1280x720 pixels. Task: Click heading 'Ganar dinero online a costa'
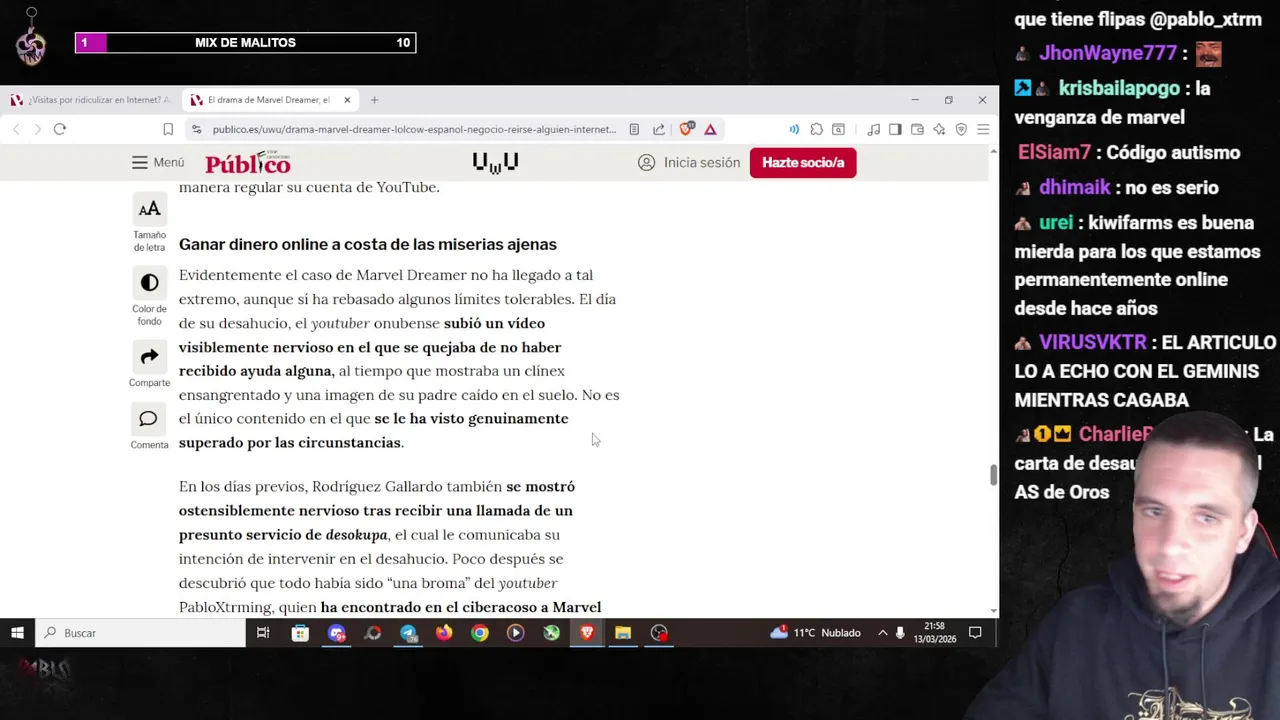pyautogui.click(x=368, y=244)
